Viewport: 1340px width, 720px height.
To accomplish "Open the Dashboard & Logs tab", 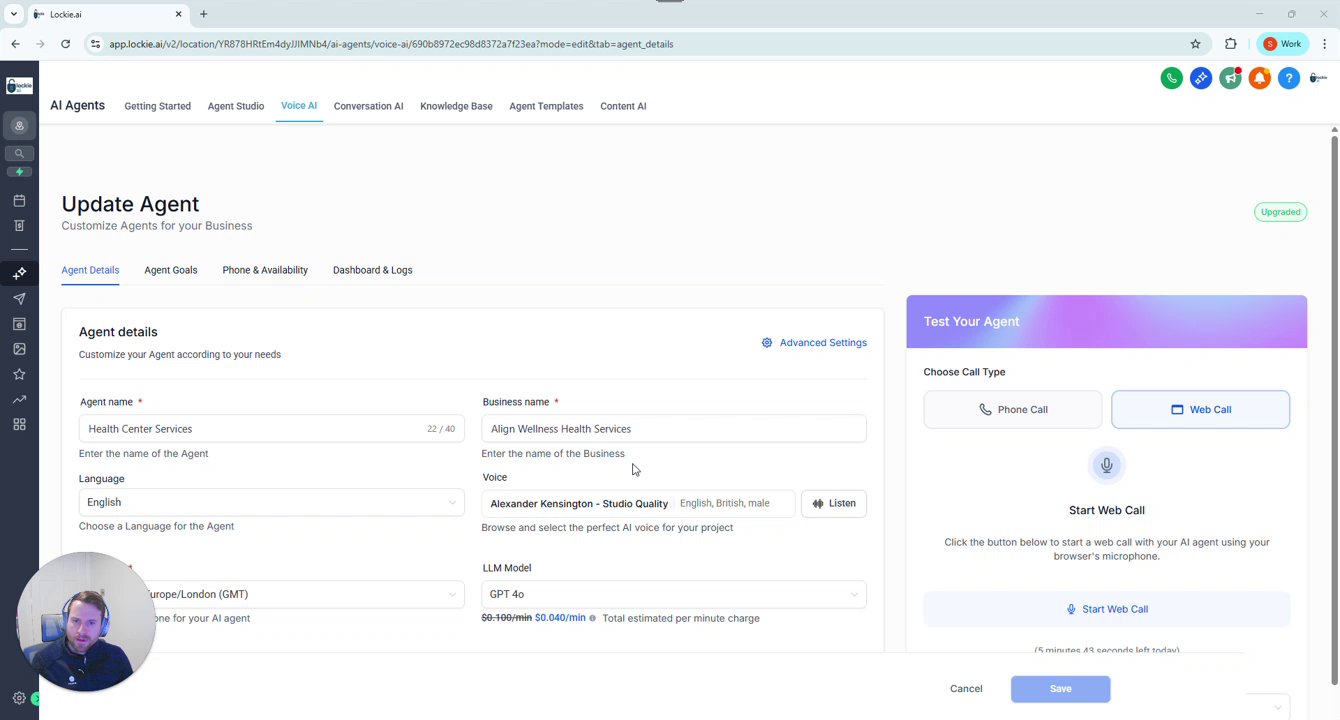I will coord(372,270).
